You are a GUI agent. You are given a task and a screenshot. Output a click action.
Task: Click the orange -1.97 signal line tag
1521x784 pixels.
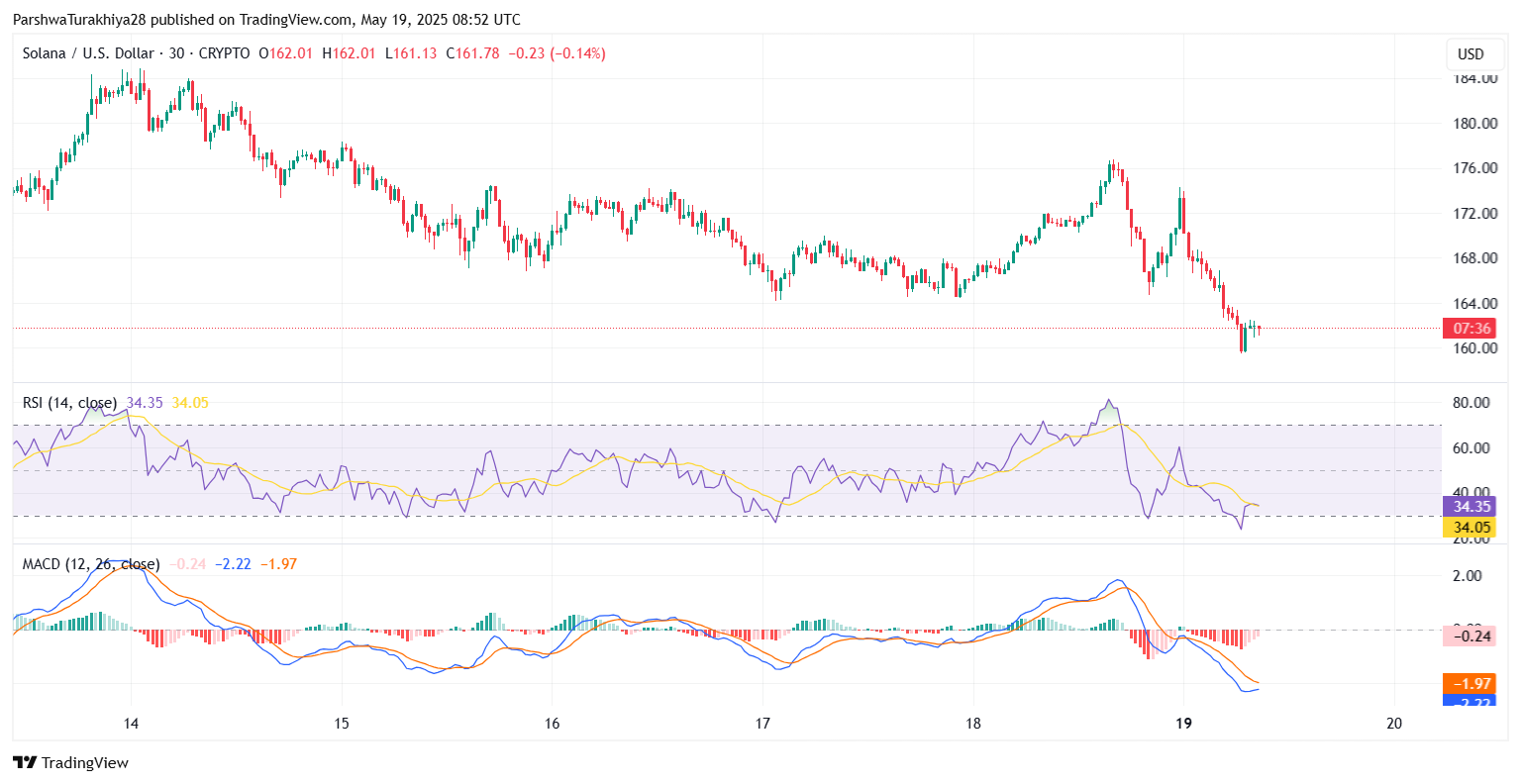point(1469,683)
